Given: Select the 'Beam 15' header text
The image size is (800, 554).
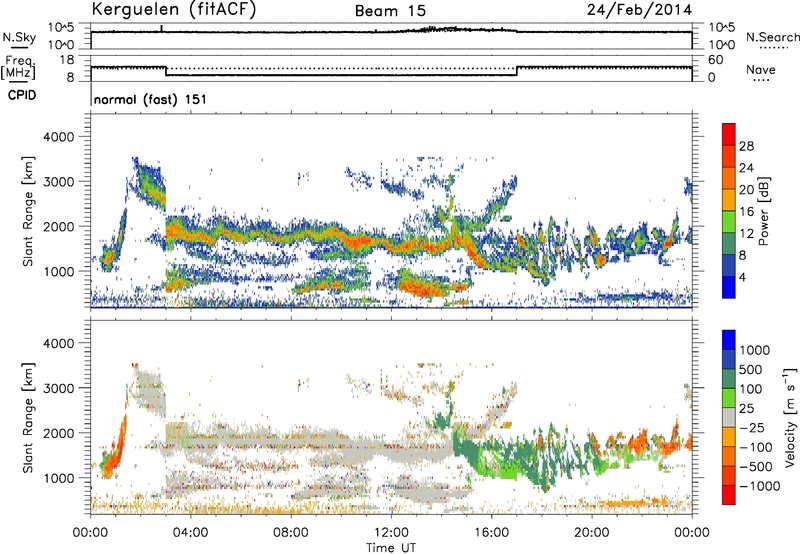Looking at the screenshot, I should [390, 11].
